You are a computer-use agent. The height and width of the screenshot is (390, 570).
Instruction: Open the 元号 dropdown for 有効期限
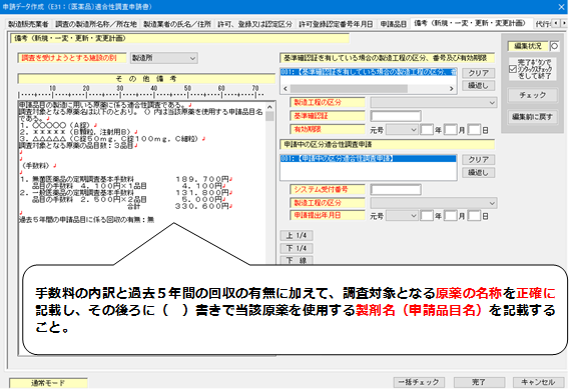402,130
